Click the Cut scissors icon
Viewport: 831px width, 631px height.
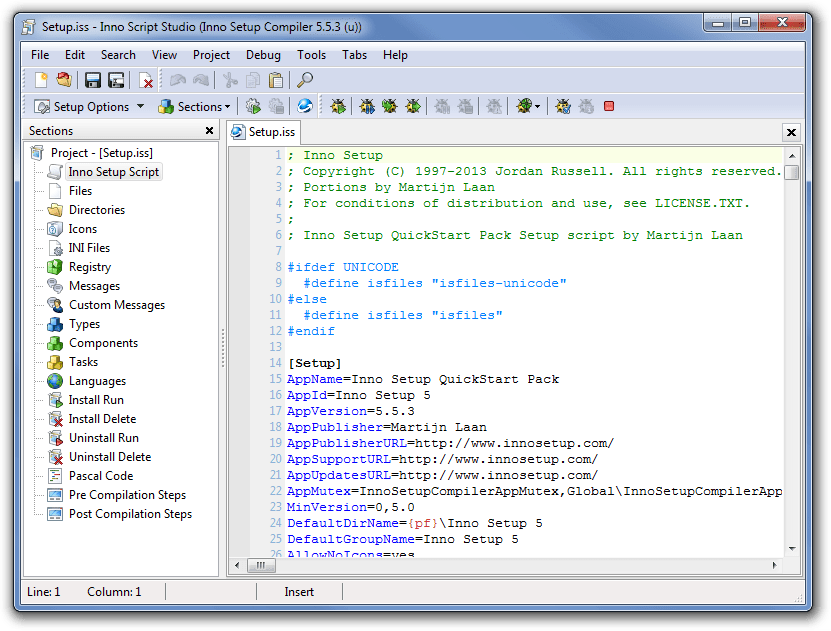click(230, 80)
